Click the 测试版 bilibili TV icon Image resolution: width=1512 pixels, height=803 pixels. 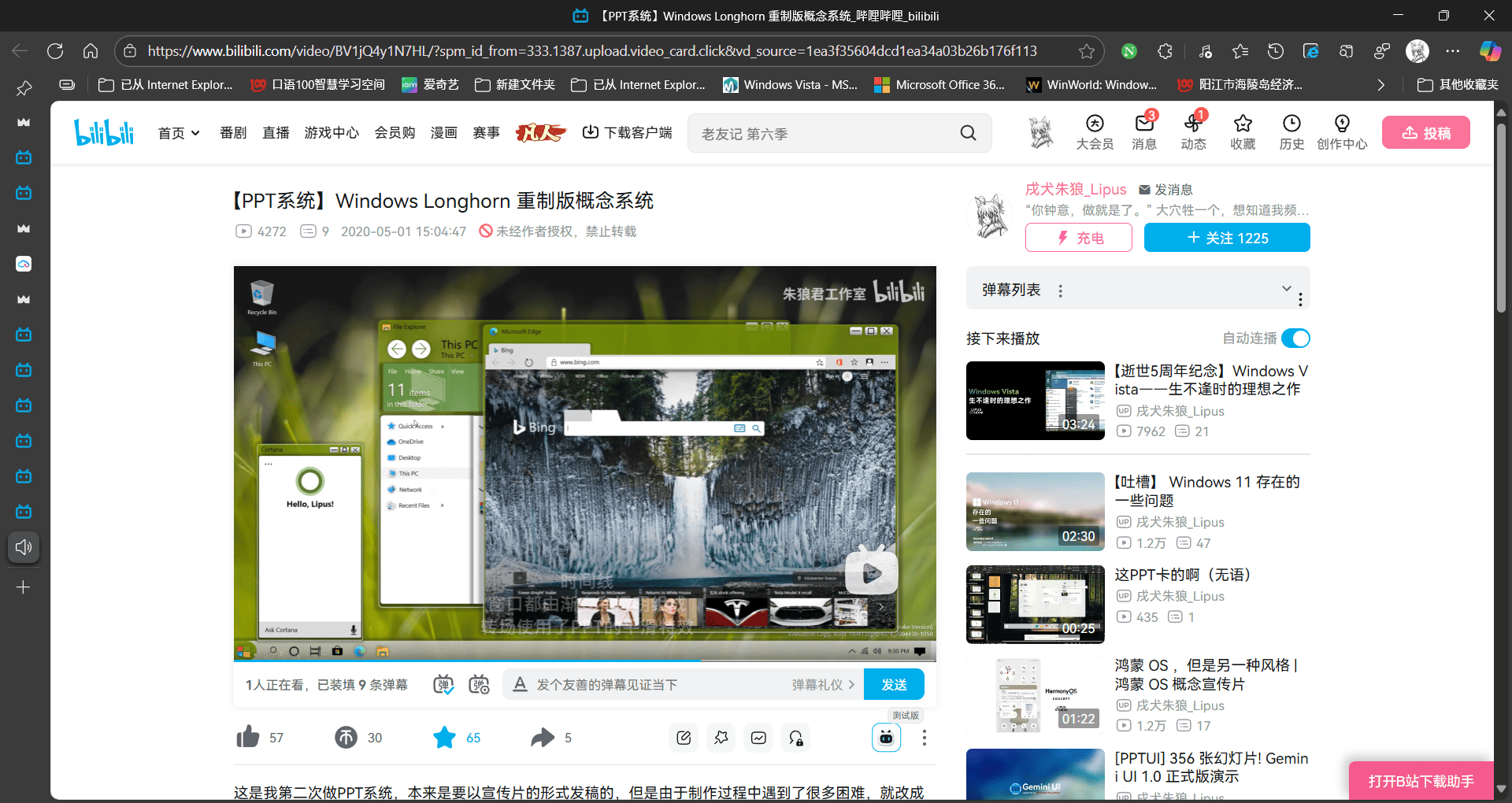886,738
